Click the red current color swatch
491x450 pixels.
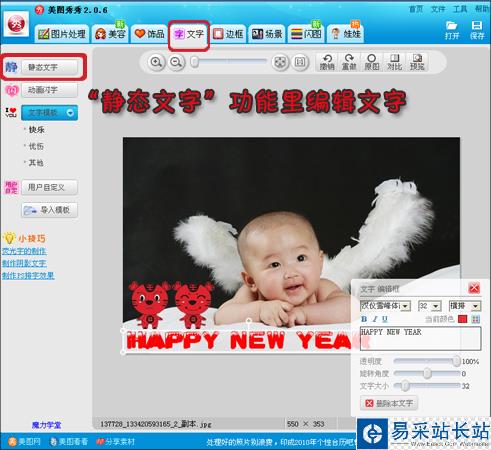(x=462, y=319)
